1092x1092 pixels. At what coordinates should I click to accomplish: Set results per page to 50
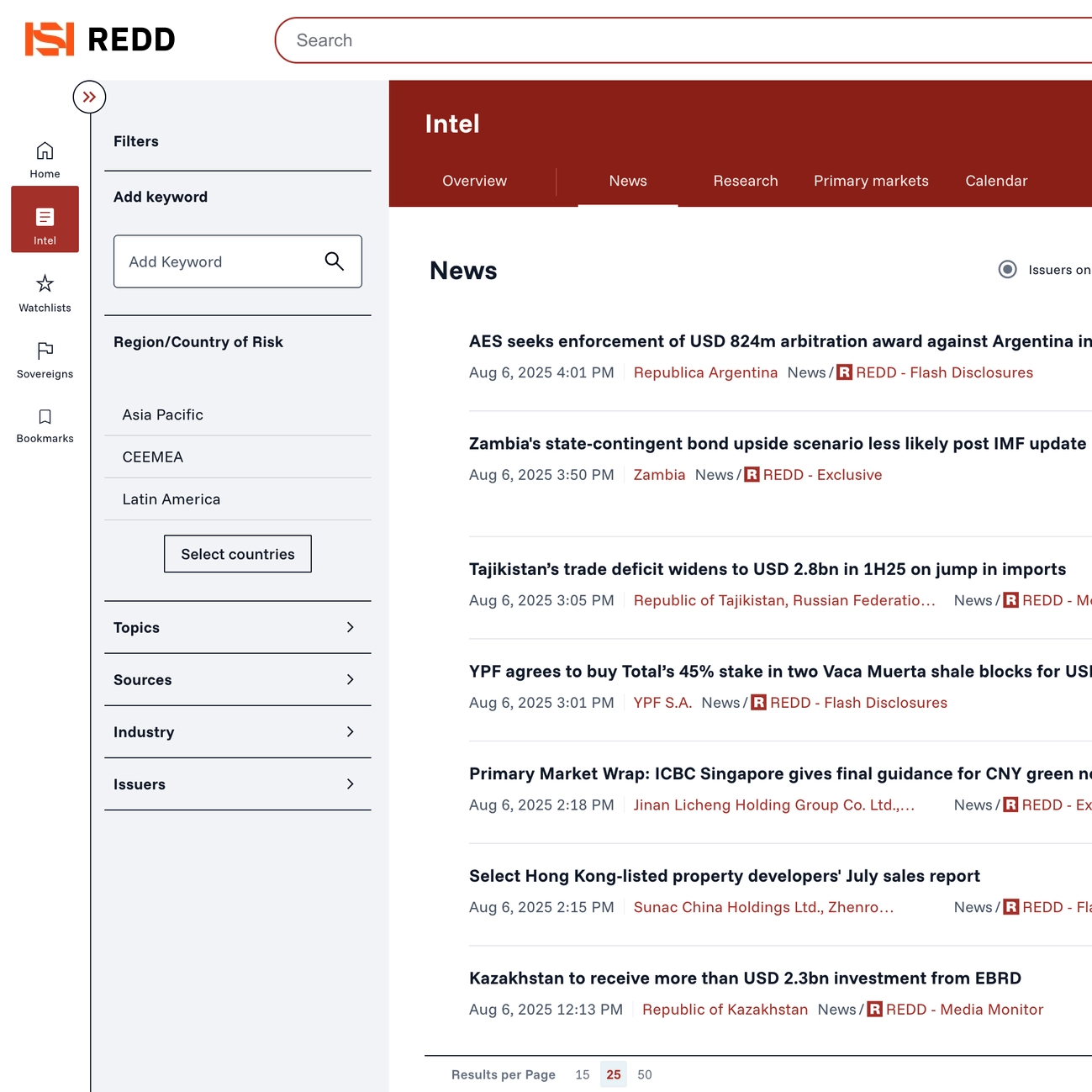(644, 1074)
